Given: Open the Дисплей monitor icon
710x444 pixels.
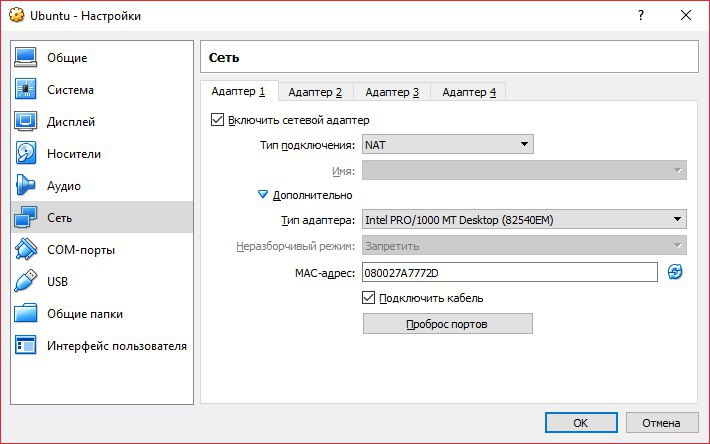Looking at the screenshot, I should tap(25, 121).
